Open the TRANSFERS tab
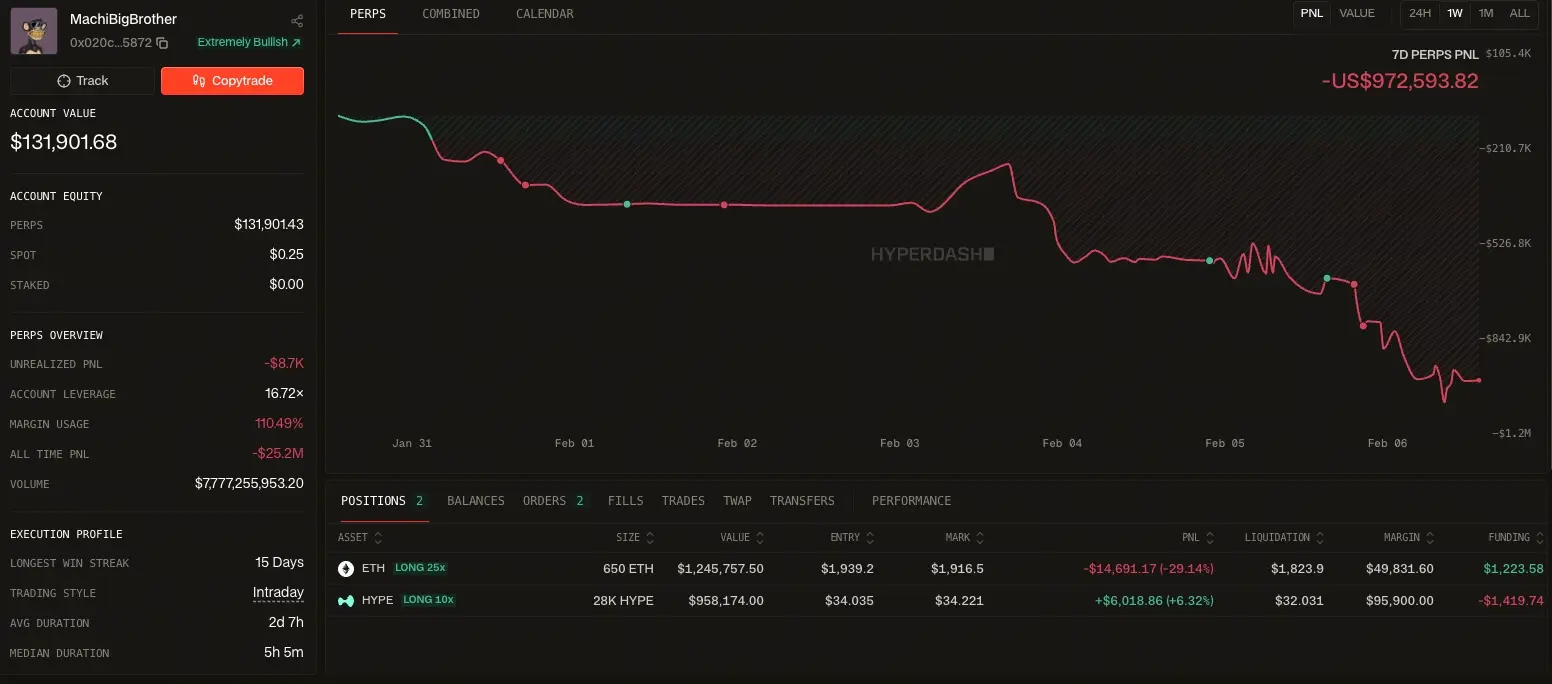Viewport: 1552px width, 684px height. coord(802,501)
